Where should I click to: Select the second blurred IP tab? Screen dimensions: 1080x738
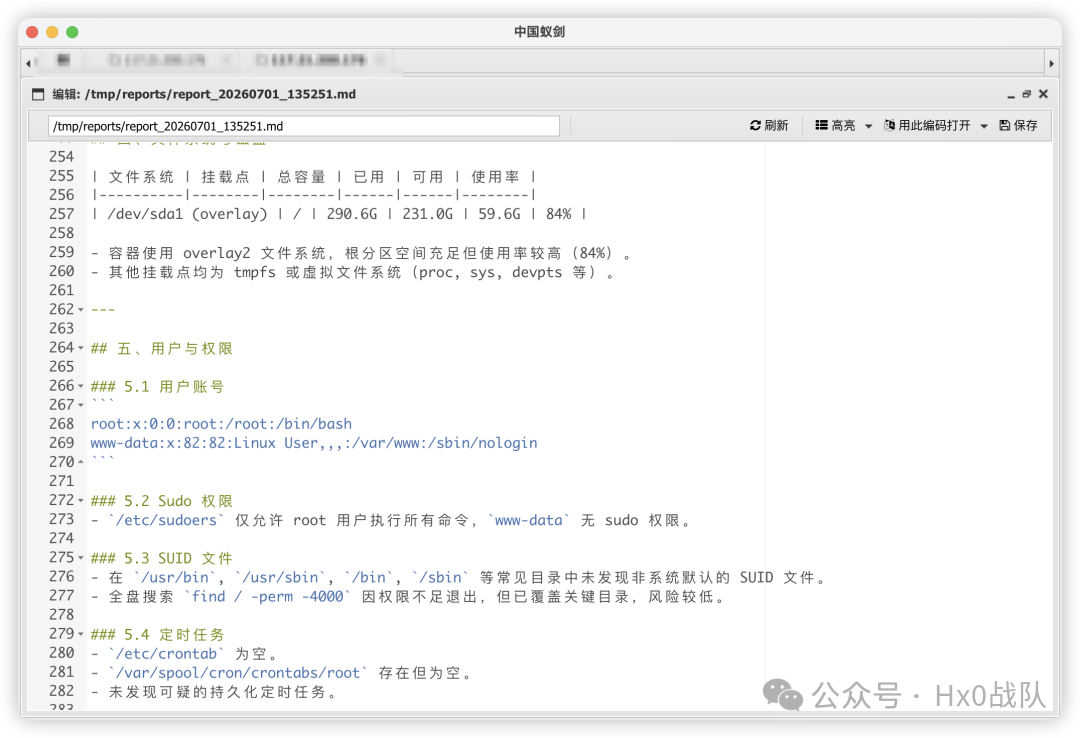coord(160,61)
